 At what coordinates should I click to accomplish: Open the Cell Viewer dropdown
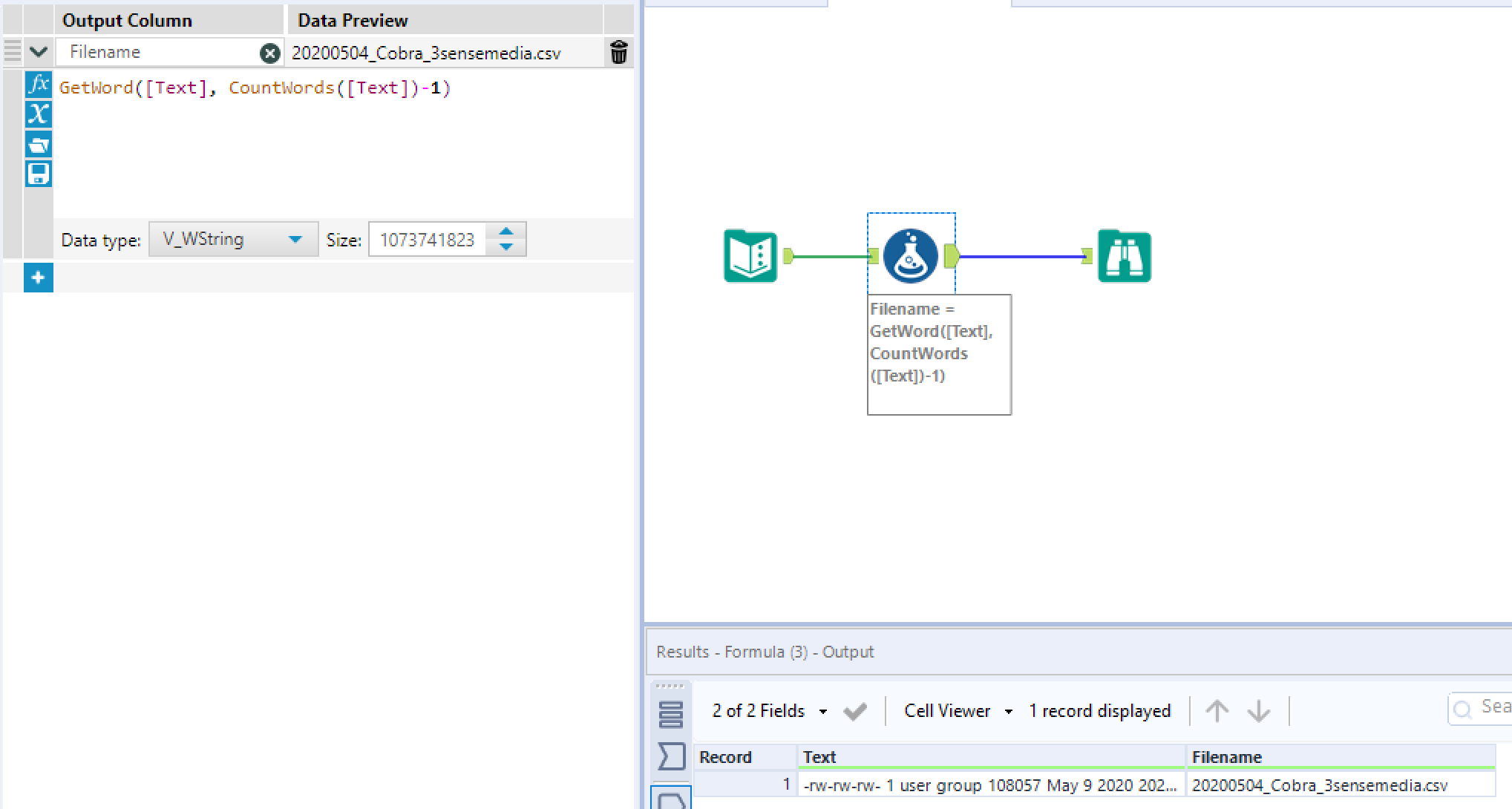[958, 711]
